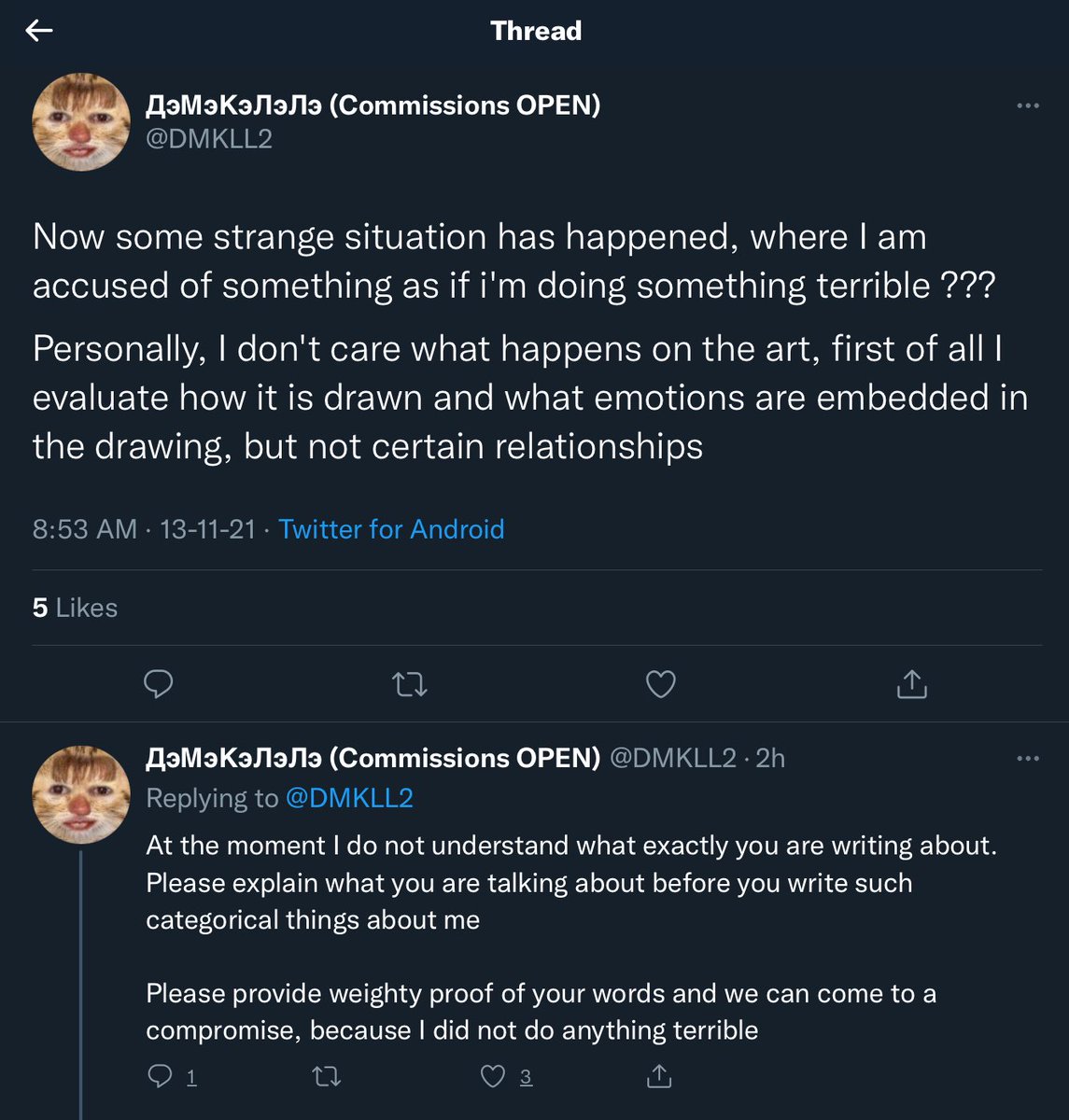This screenshot has height=1120, width=1069.
Task: Open more options on reply tweet
Action: pyautogui.click(x=1028, y=758)
